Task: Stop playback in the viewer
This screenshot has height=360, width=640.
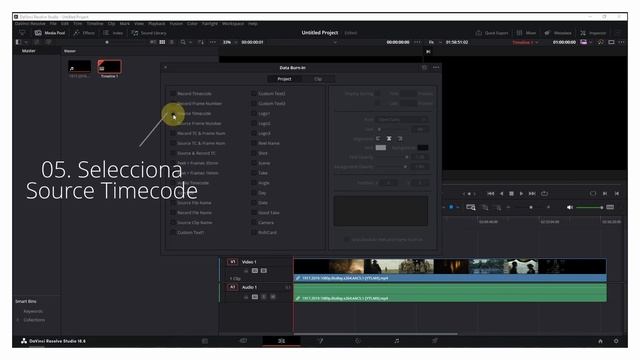Action: point(511,193)
